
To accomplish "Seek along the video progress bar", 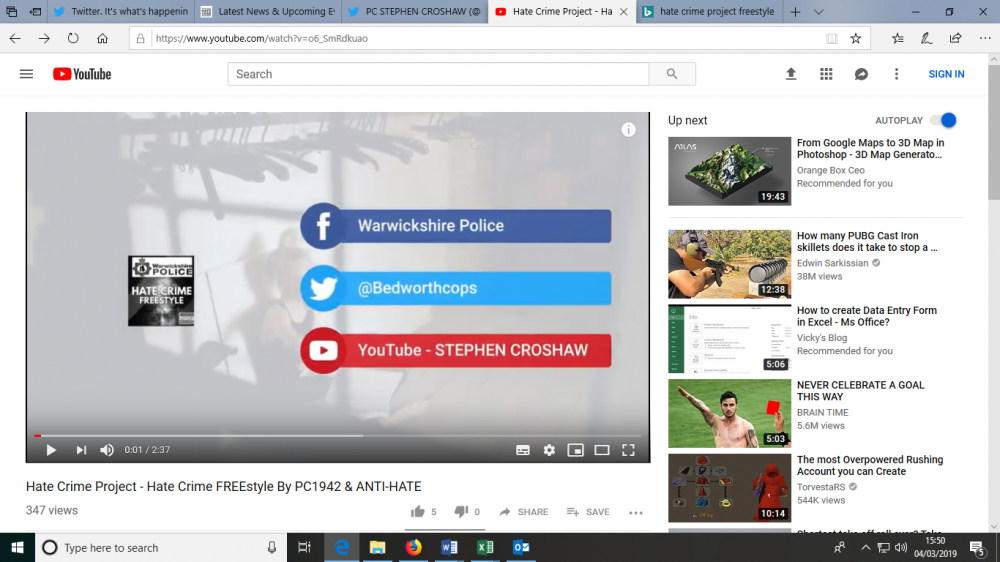I will click(x=338, y=436).
